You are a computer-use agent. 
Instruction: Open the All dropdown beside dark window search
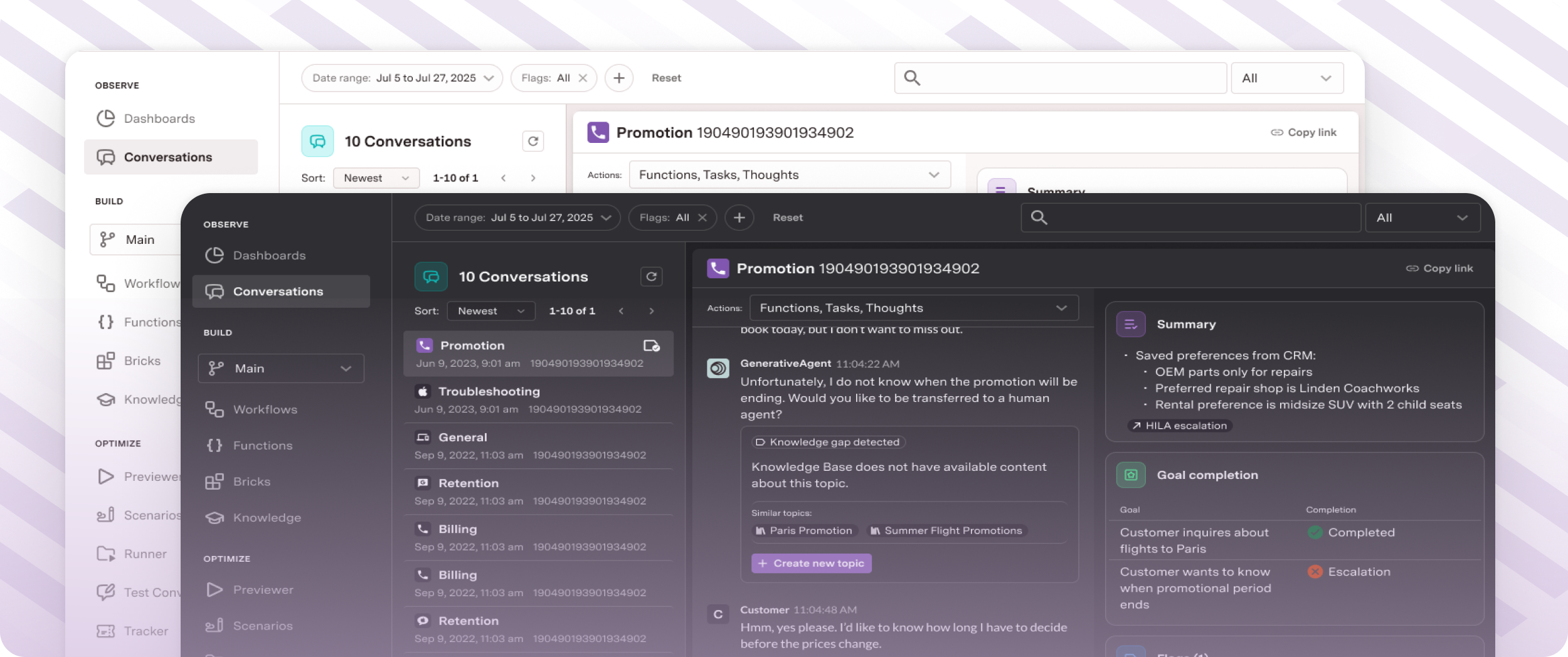[x=1422, y=218]
